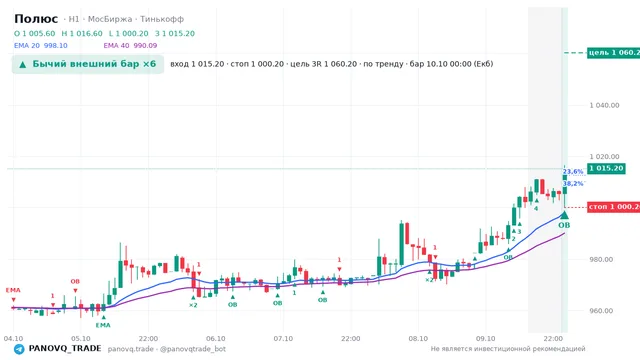Click the green EMA marker below the 05.10 candles
Screen dimensions: 640x360
(x=103, y=322)
